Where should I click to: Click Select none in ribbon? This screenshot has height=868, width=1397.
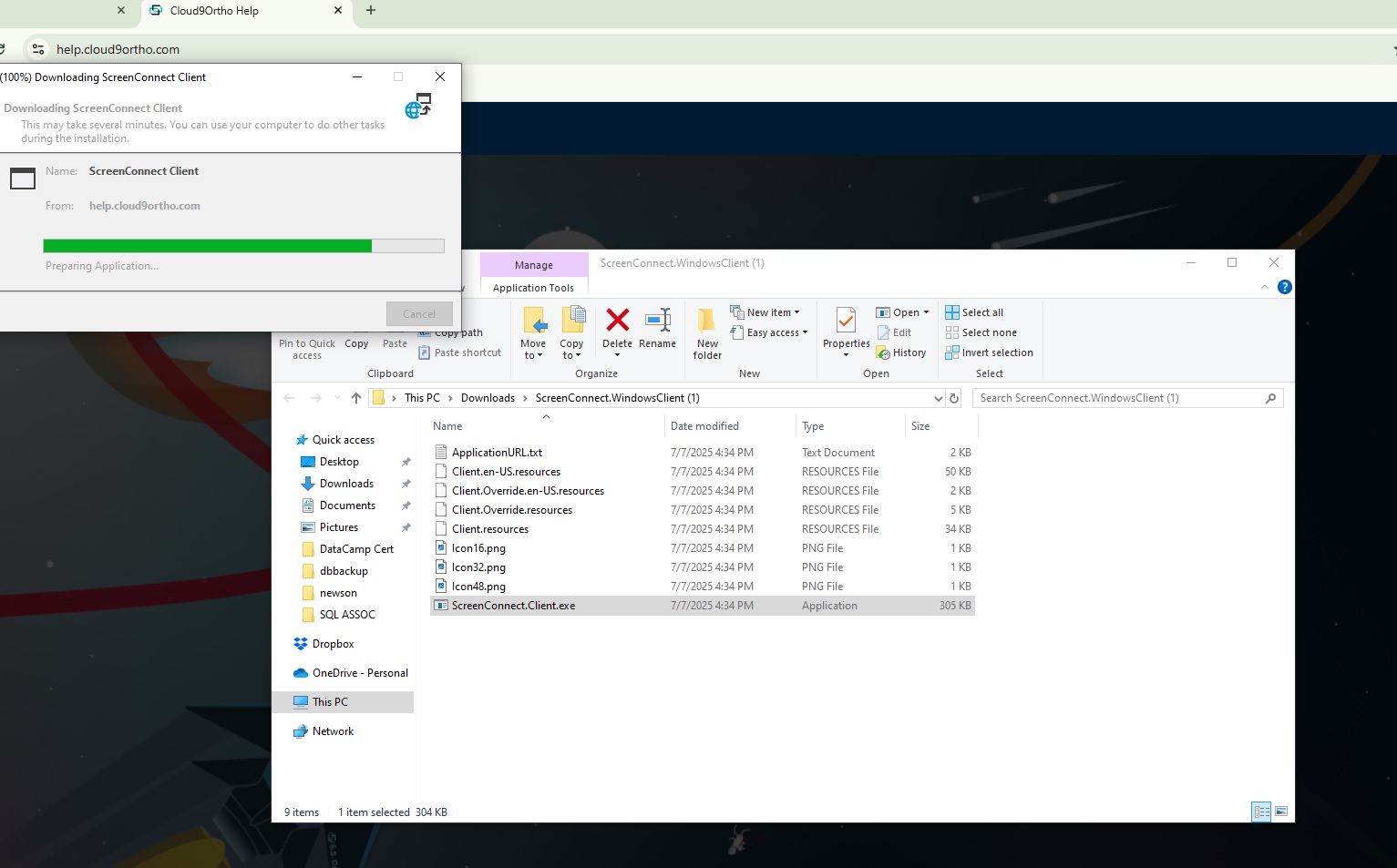point(981,332)
